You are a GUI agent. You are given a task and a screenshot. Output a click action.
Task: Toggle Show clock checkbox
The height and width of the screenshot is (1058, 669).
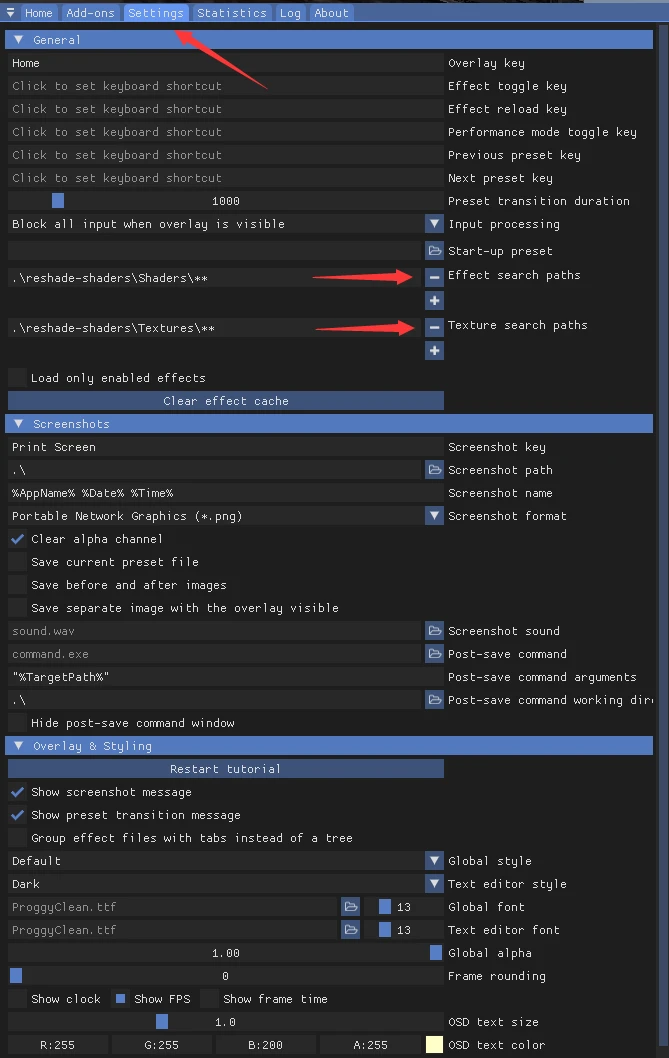pyautogui.click(x=18, y=999)
